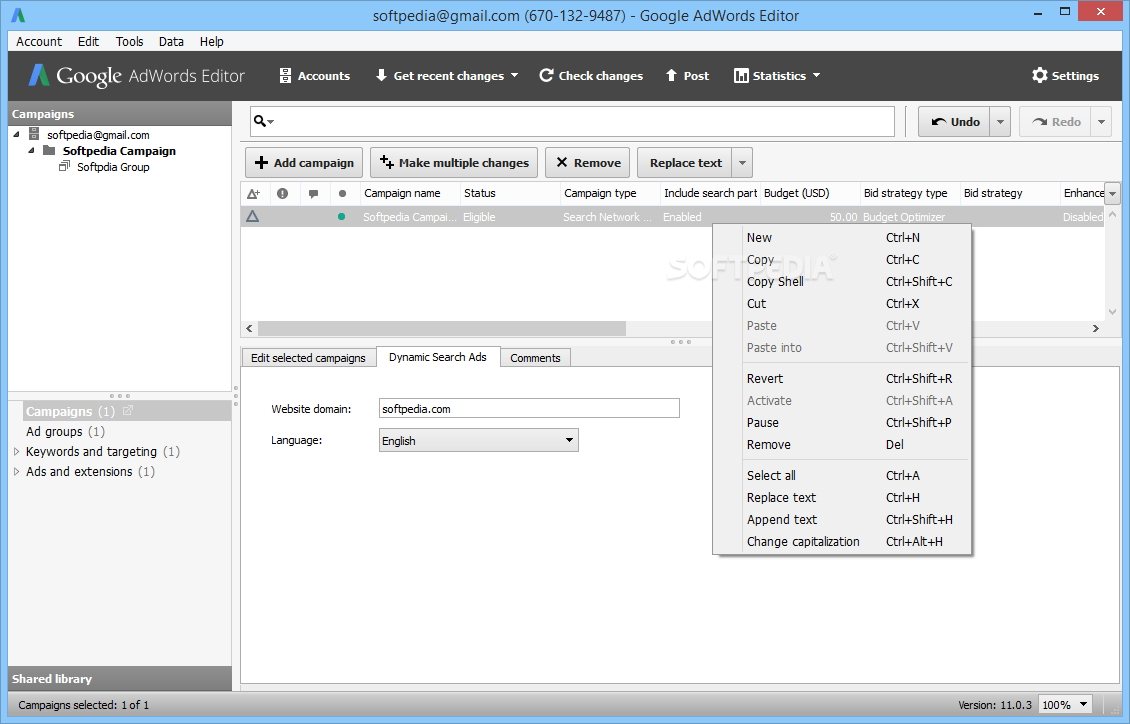Click the horizontal scrollbar of campaign table
Image resolution: width=1130 pixels, height=724 pixels.
click(x=442, y=329)
